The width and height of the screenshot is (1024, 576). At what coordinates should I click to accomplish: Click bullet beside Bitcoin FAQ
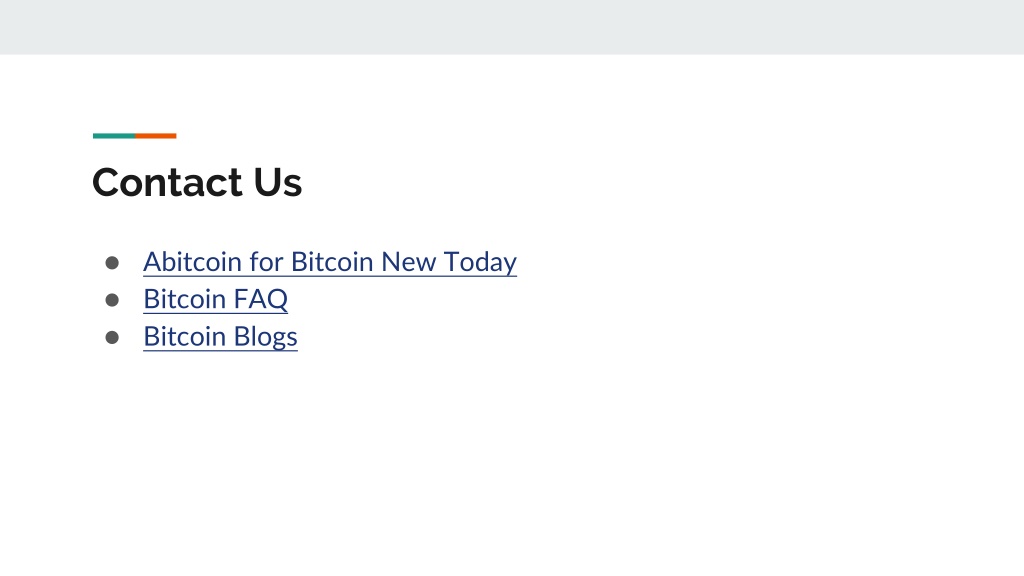tap(112, 300)
